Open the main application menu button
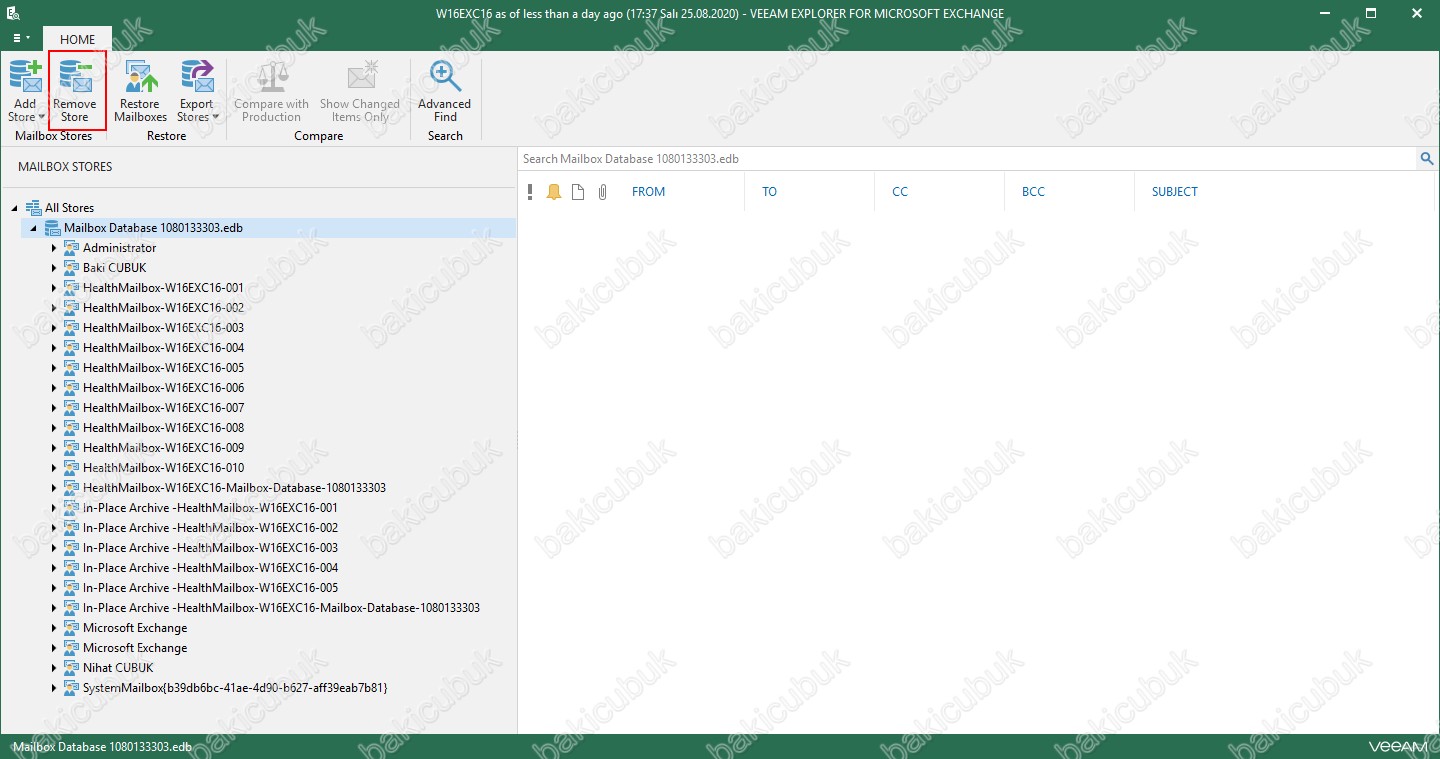 click(x=21, y=38)
